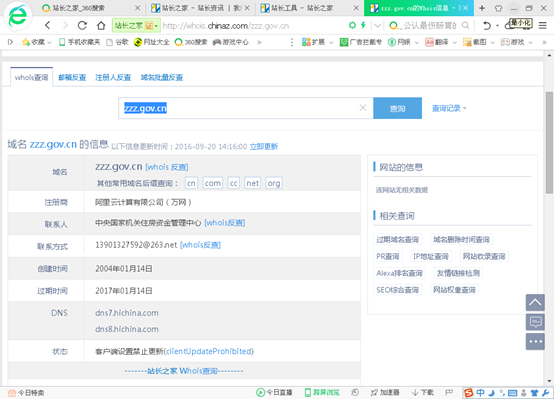The width and height of the screenshot is (554, 399).
Task: Open the 截图 screenshot tool
Action: [475, 42]
